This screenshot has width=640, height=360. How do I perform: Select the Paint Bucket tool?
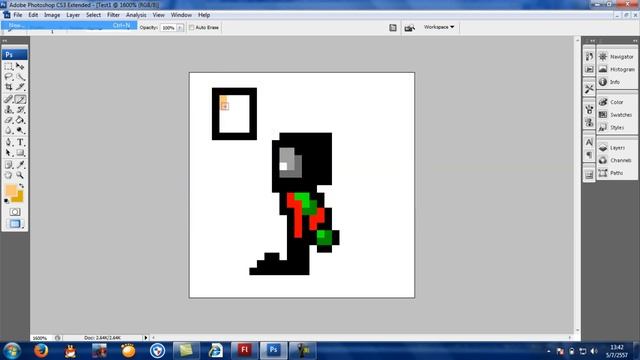coord(20,120)
